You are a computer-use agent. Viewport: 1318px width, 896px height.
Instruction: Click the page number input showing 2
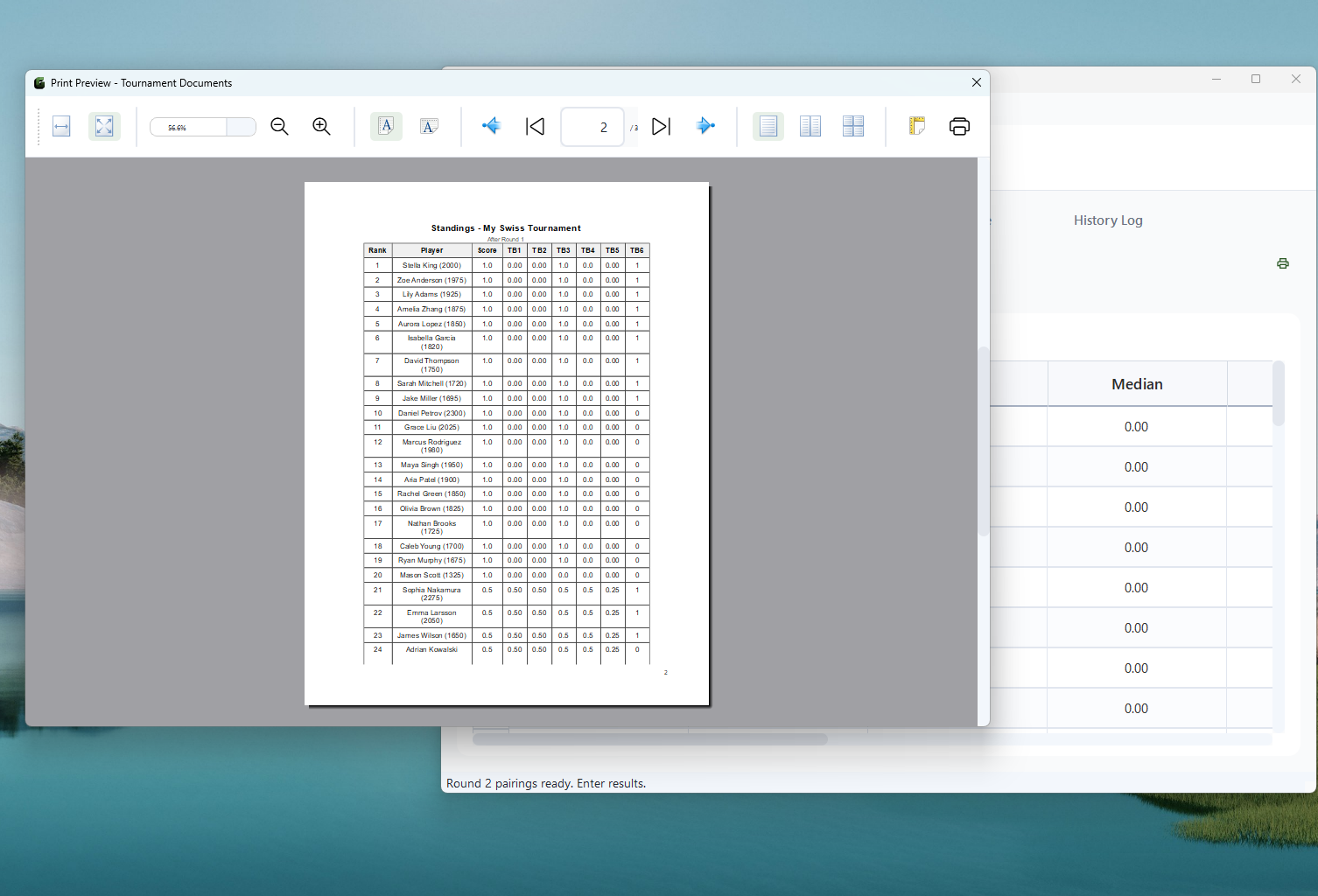(592, 127)
